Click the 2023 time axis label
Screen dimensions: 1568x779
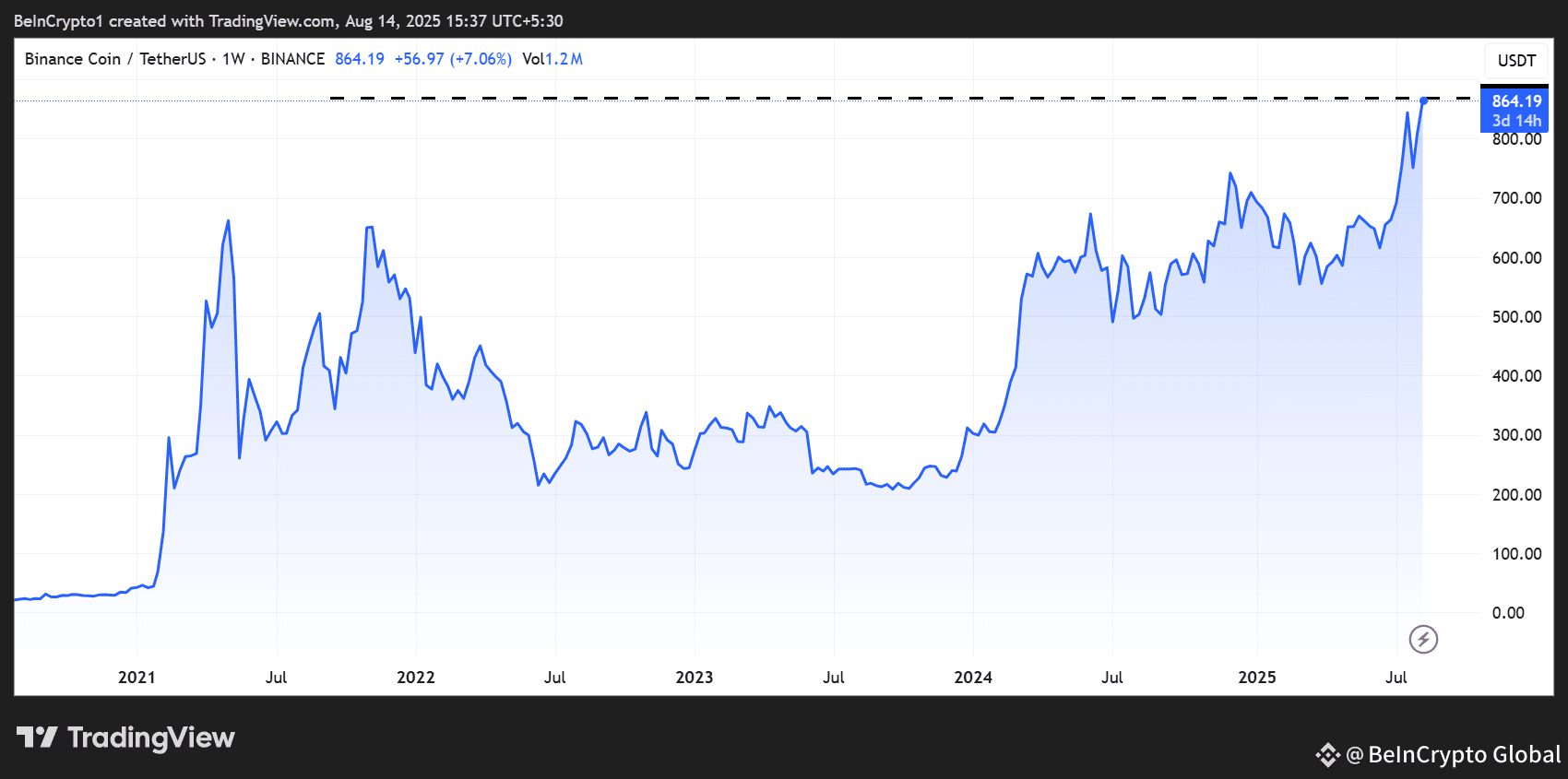694,678
